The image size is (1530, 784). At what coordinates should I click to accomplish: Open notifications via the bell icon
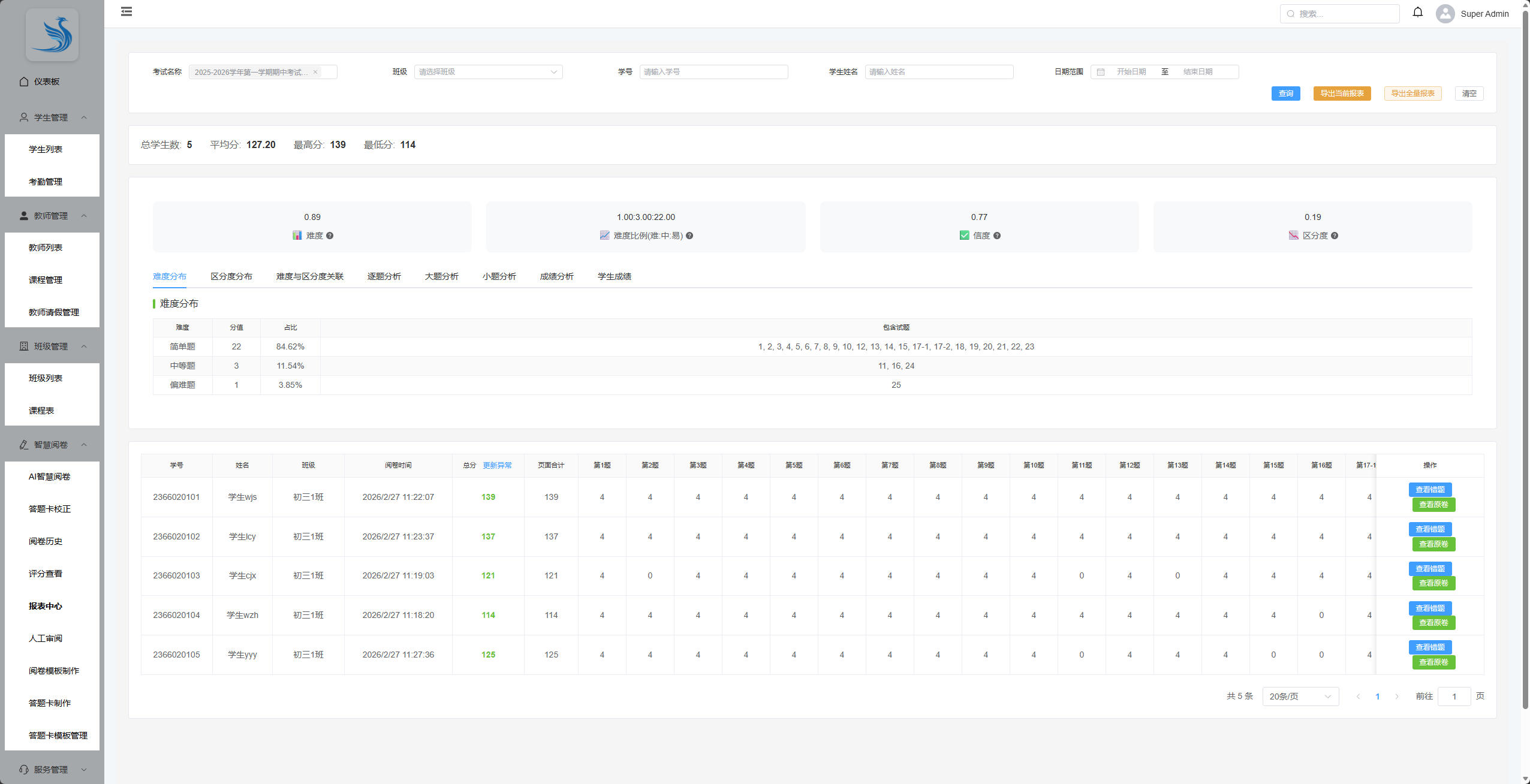point(1417,12)
